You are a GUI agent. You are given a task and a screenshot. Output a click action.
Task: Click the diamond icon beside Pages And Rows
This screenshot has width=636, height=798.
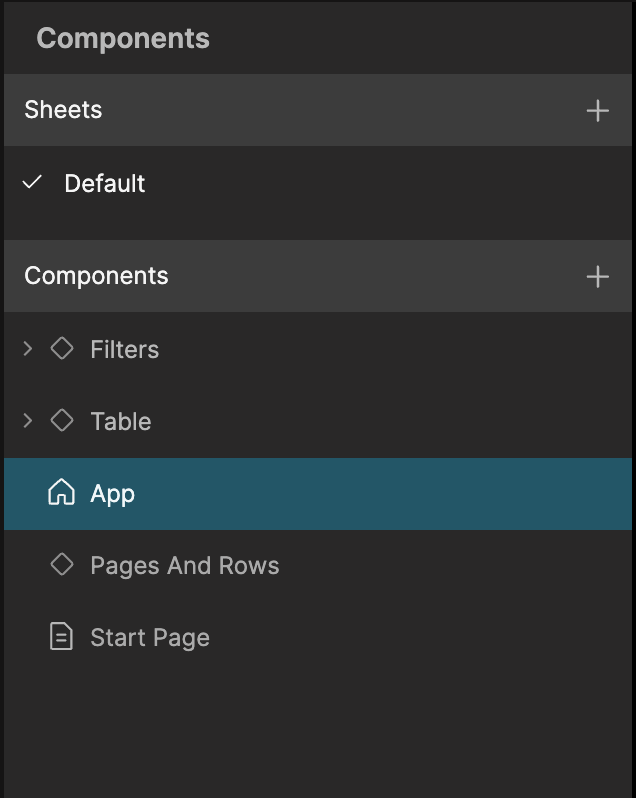coord(62,565)
